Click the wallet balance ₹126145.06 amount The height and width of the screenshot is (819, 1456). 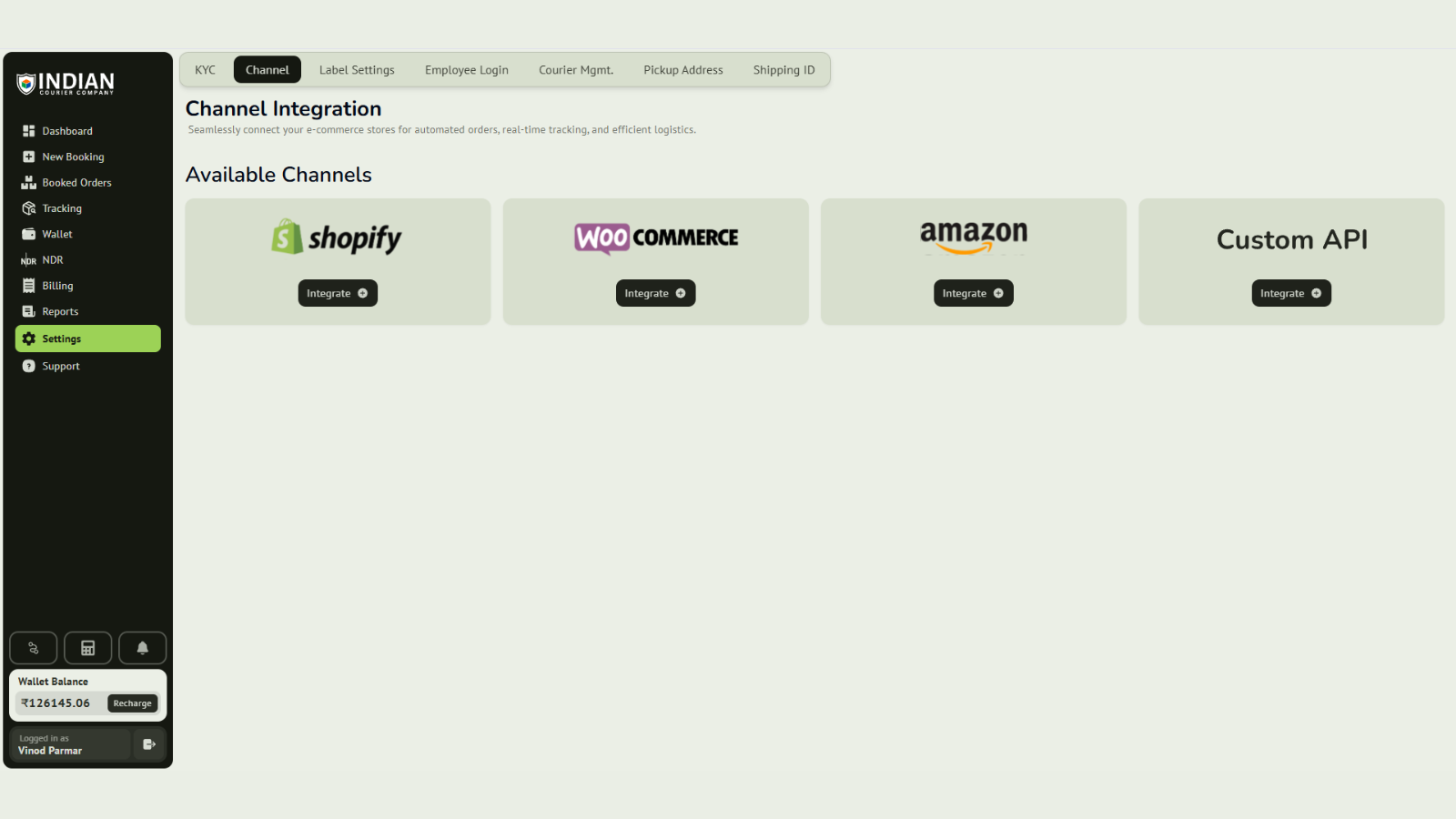(x=56, y=703)
